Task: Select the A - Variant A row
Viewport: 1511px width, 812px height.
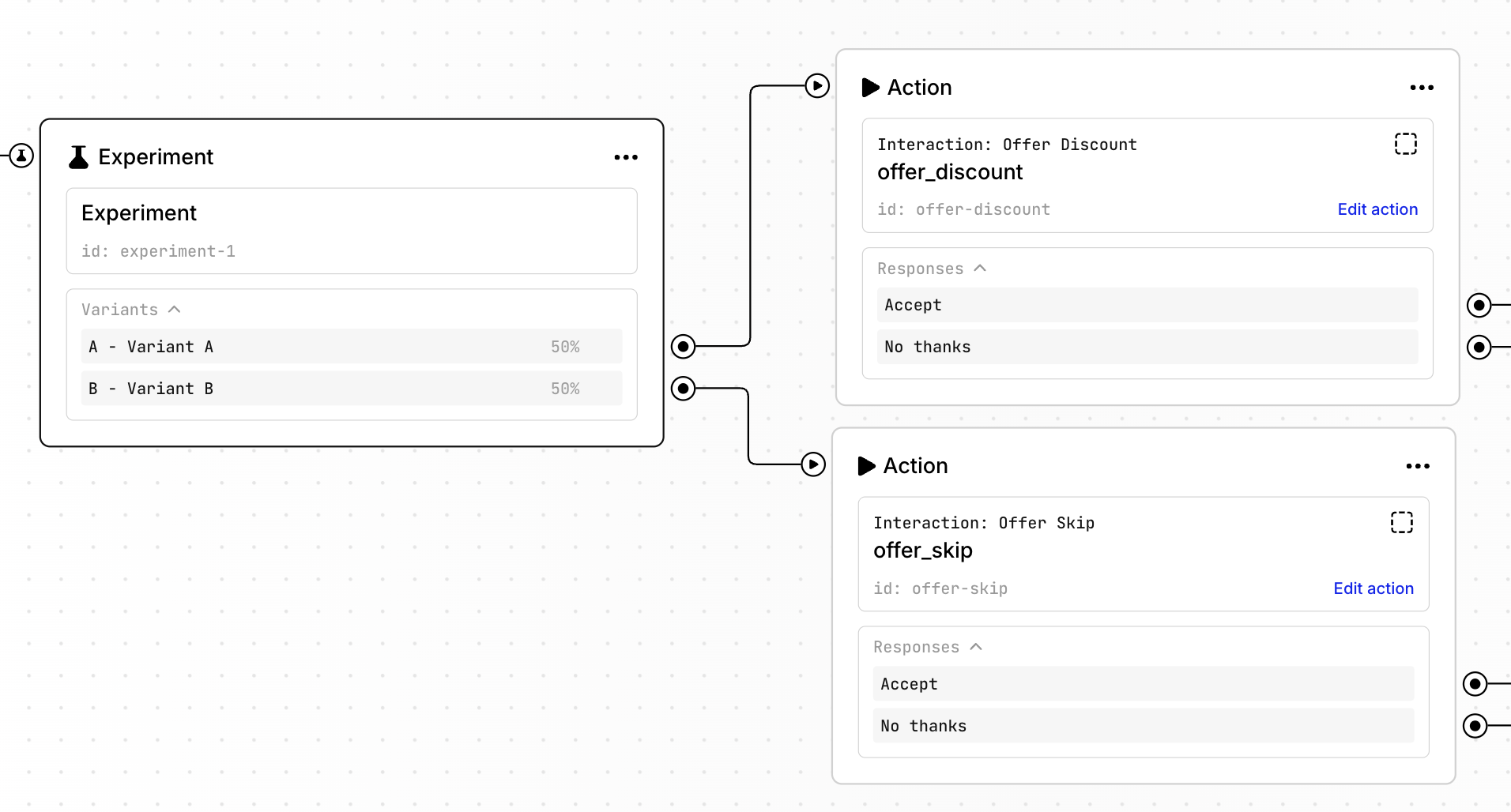Action: tap(351, 347)
